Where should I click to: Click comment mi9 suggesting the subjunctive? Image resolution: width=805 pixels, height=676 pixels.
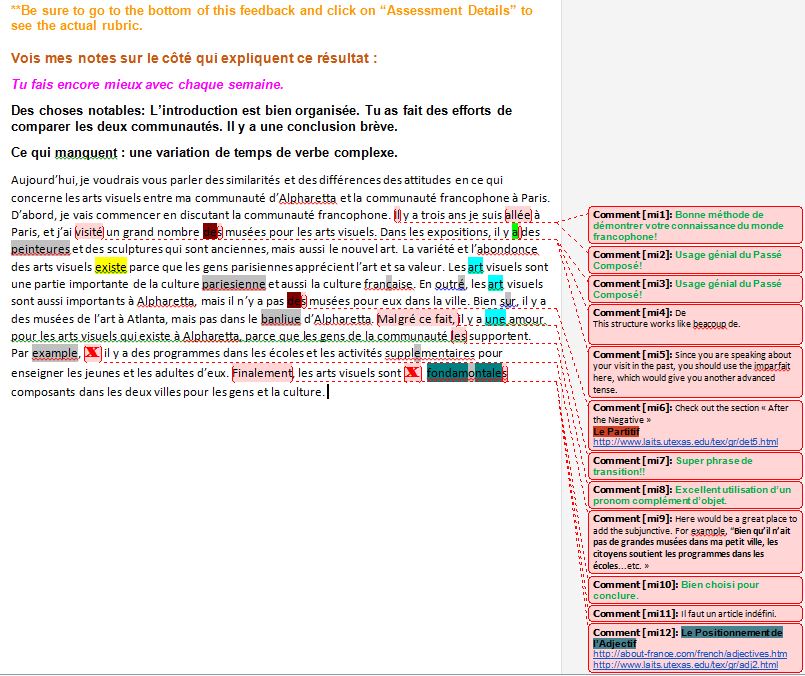[696, 541]
